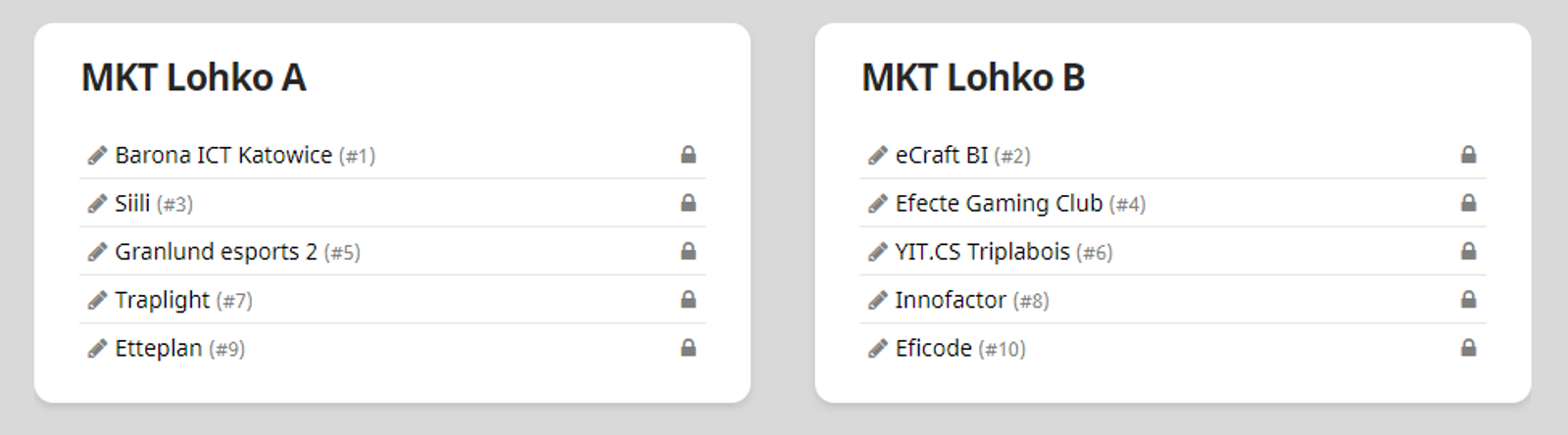Click the pencil icon for Traplight
The height and width of the screenshot is (435, 1568).
(97, 300)
